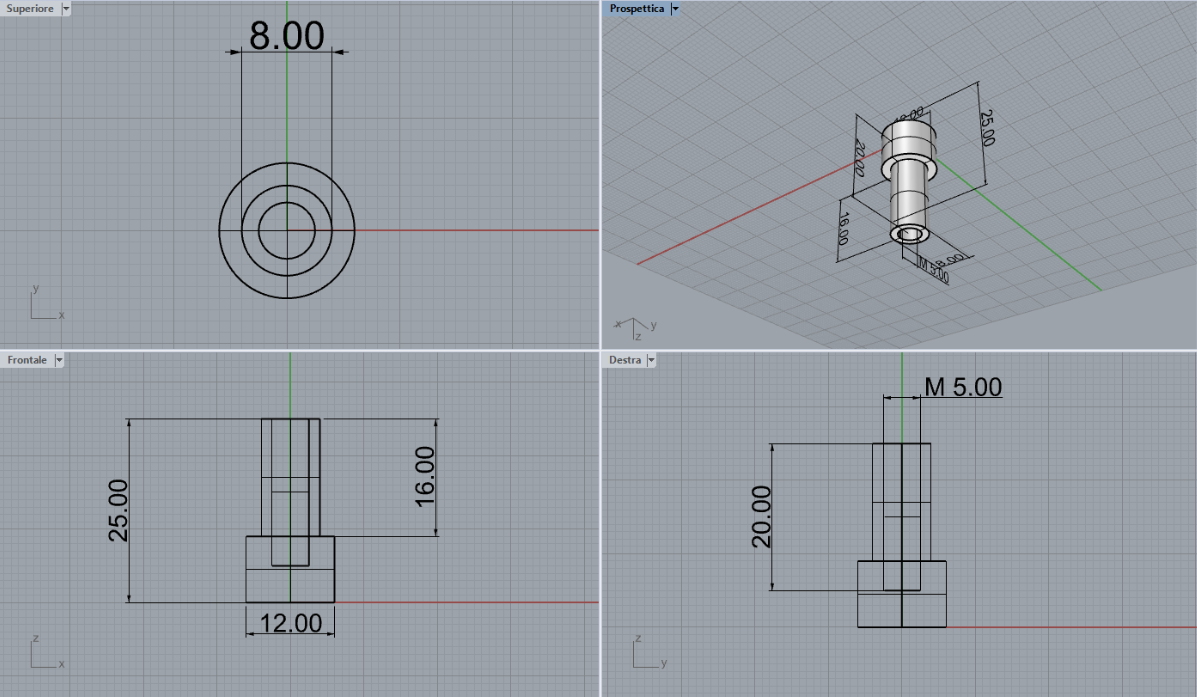The height and width of the screenshot is (697, 1197).
Task: Select the 8.00 dimension in top view
Action: pyautogui.click(x=287, y=35)
